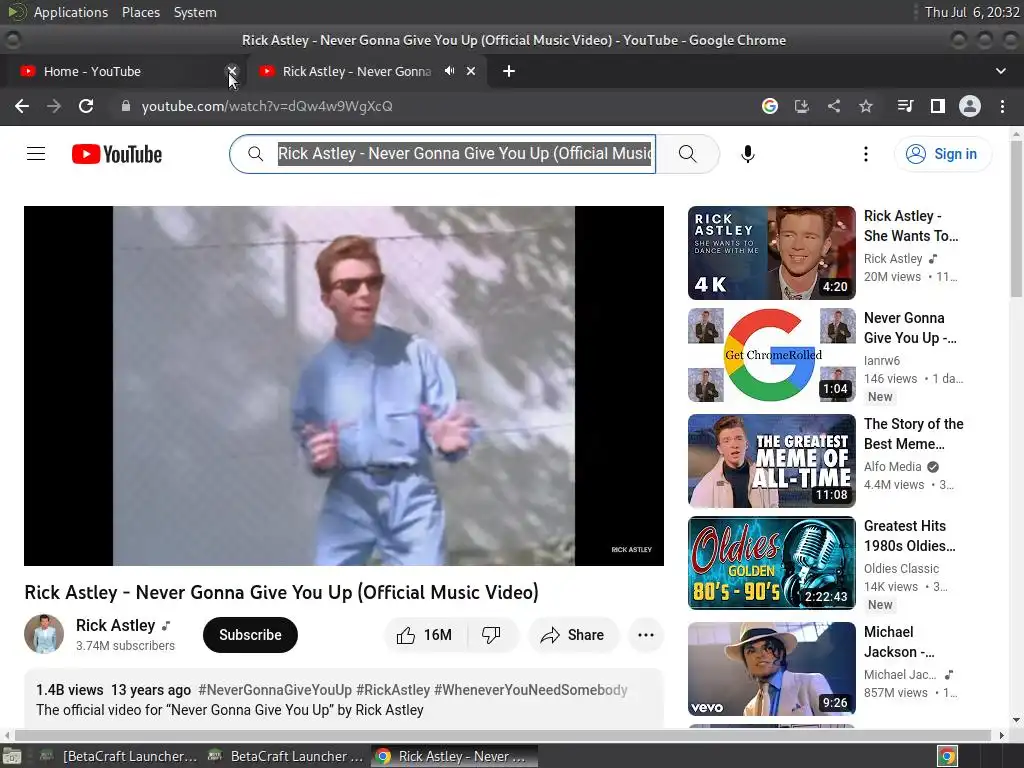The height and width of the screenshot is (768, 1024).
Task: Click Chrome icon in taskbar tray
Action: [x=947, y=756]
